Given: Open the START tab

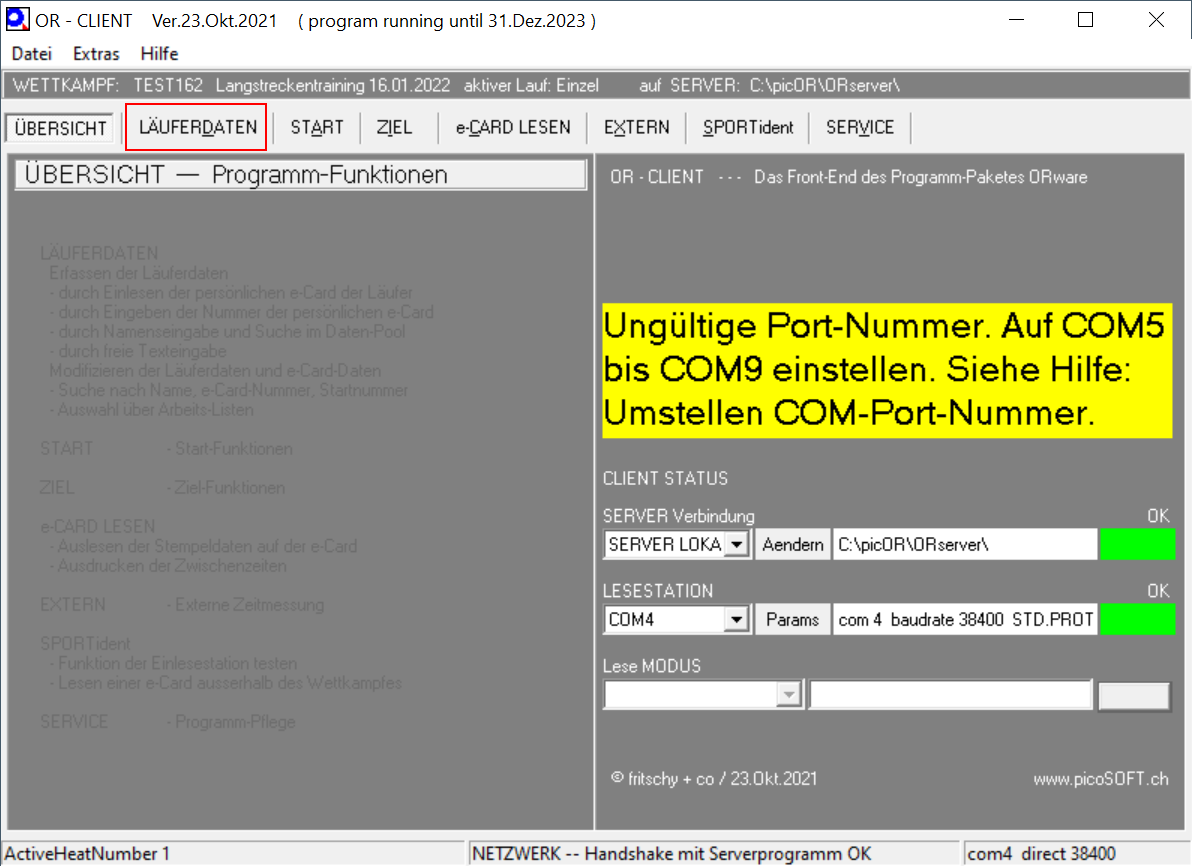Looking at the screenshot, I should pyautogui.click(x=317, y=127).
